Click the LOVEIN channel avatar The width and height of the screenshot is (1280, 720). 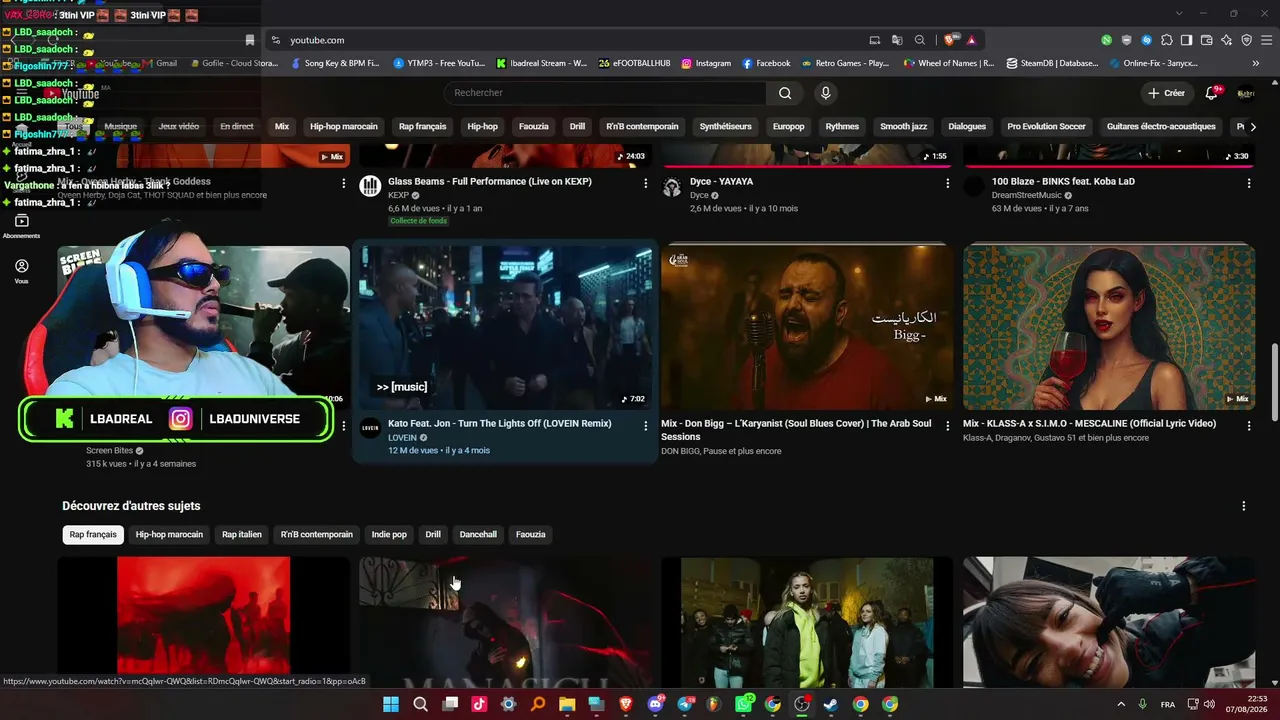(x=370, y=428)
